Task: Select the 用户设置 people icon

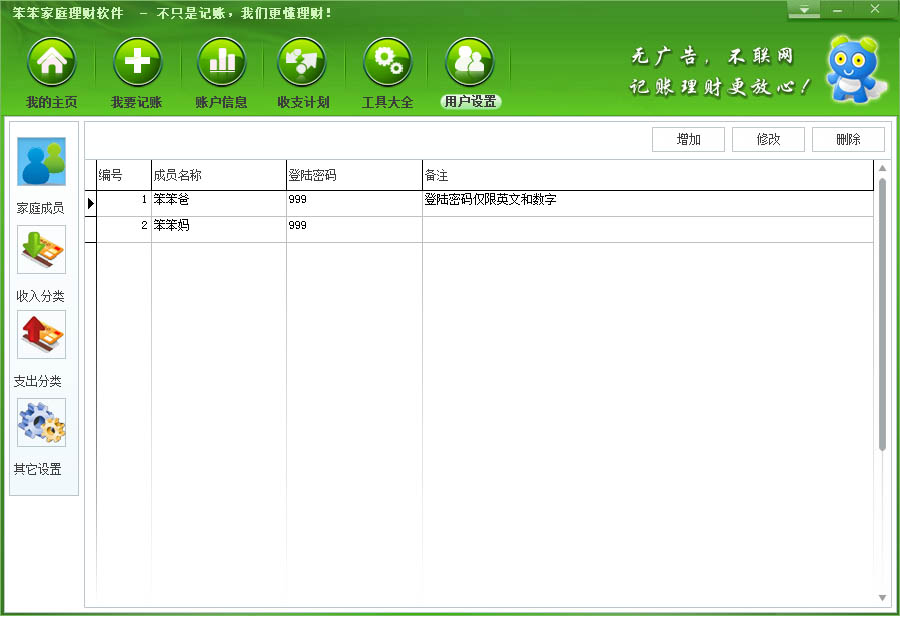Action: [x=470, y=62]
